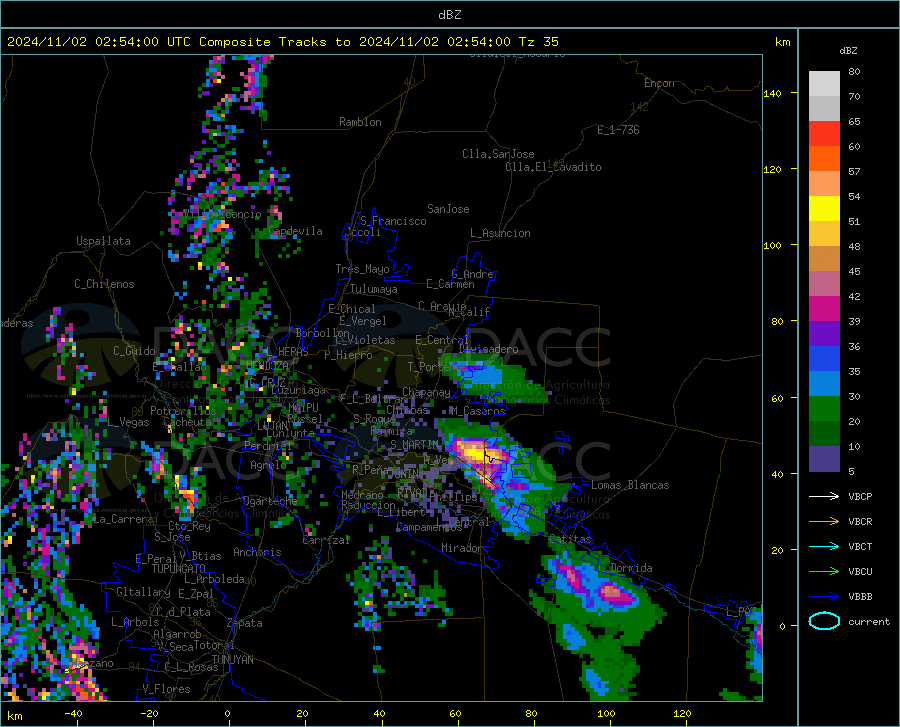This screenshot has width=900, height=727.
Task: Click the magenta 39 dBZ color swatch
Action: [824, 309]
